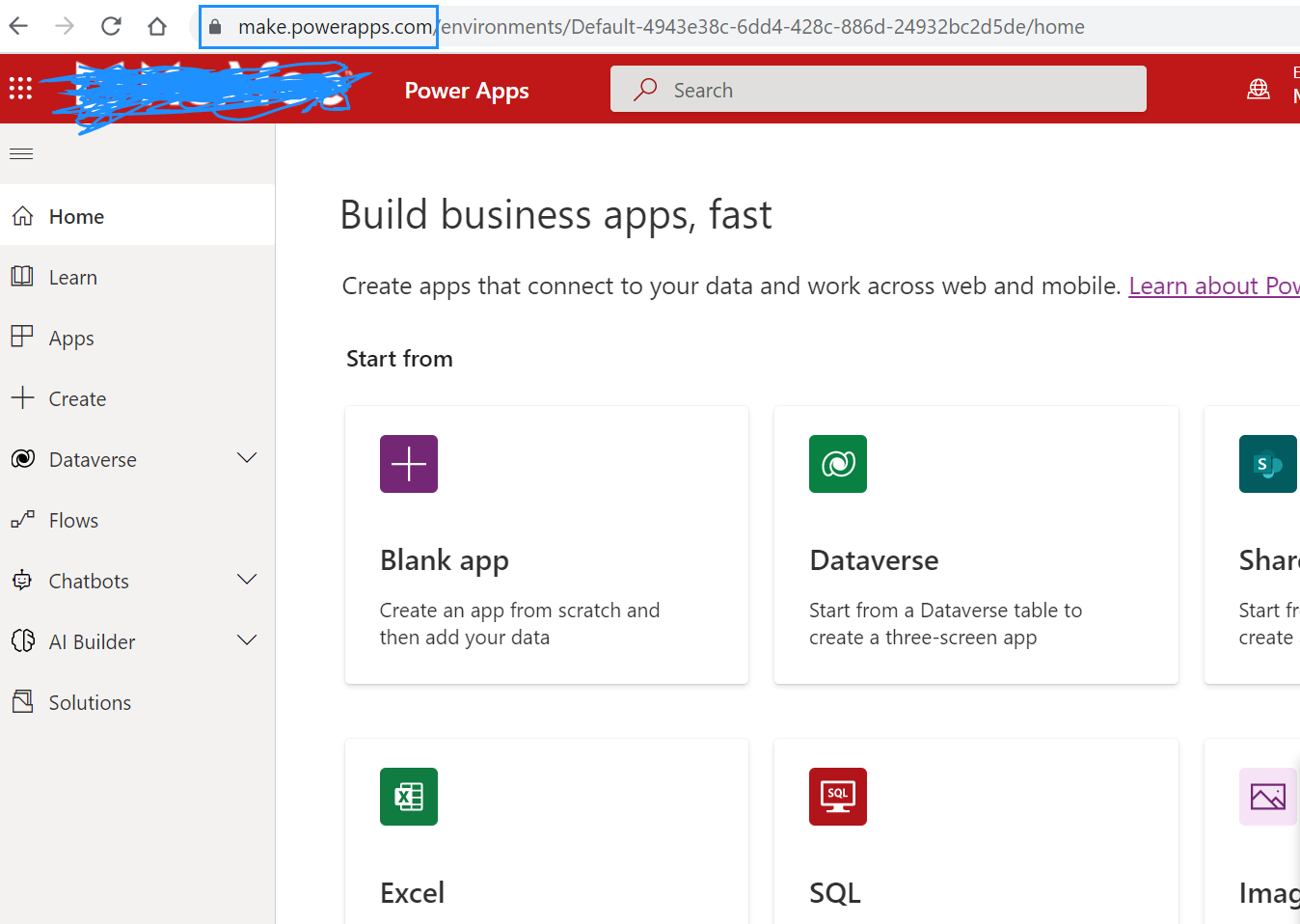
Task: Click the browser back navigation arrow
Action: point(19,26)
